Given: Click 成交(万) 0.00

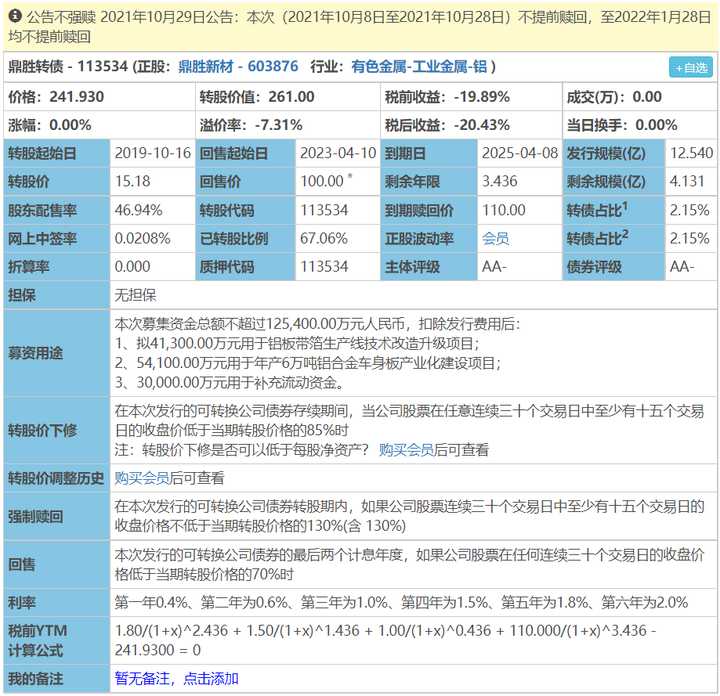Looking at the screenshot, I should pos(614,97).
